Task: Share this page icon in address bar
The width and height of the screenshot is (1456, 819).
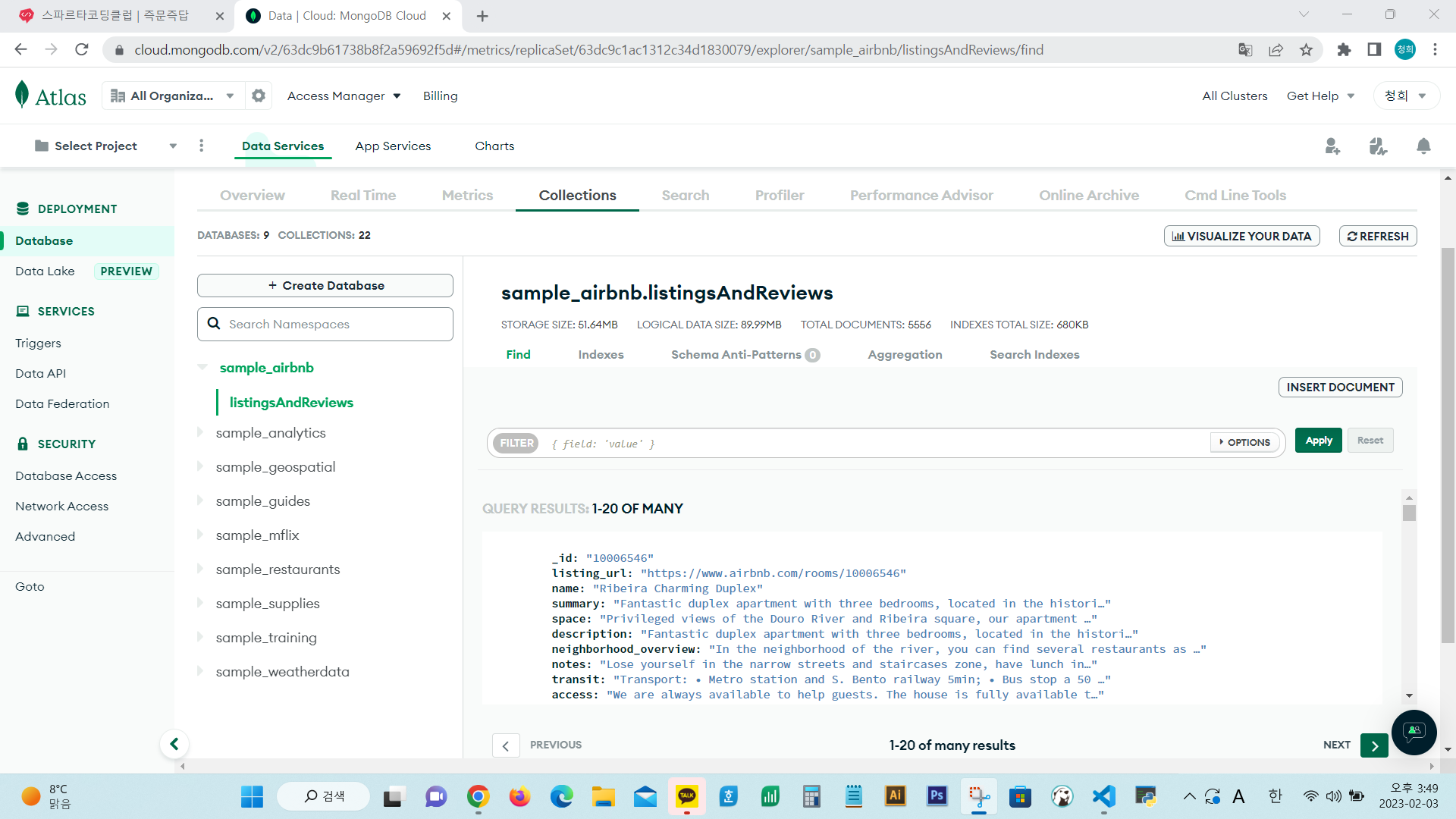Action: click(x=1276, y=49)
